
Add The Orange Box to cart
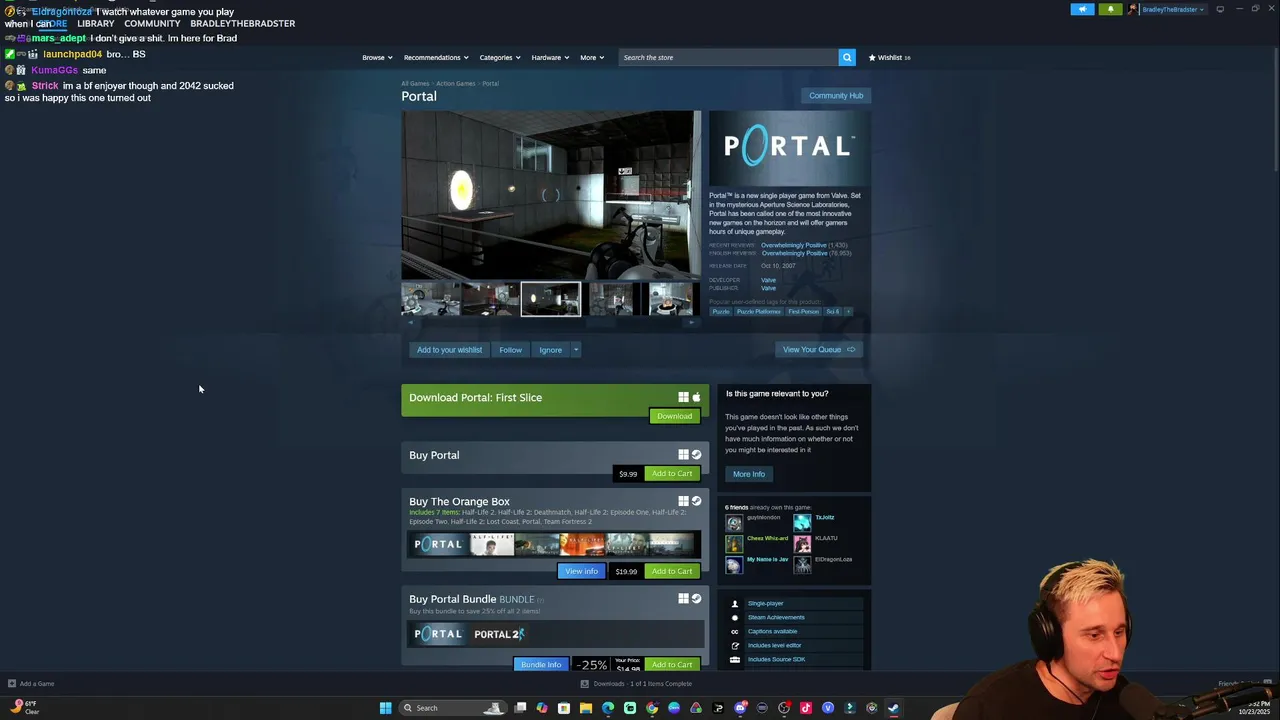(671, 572)
